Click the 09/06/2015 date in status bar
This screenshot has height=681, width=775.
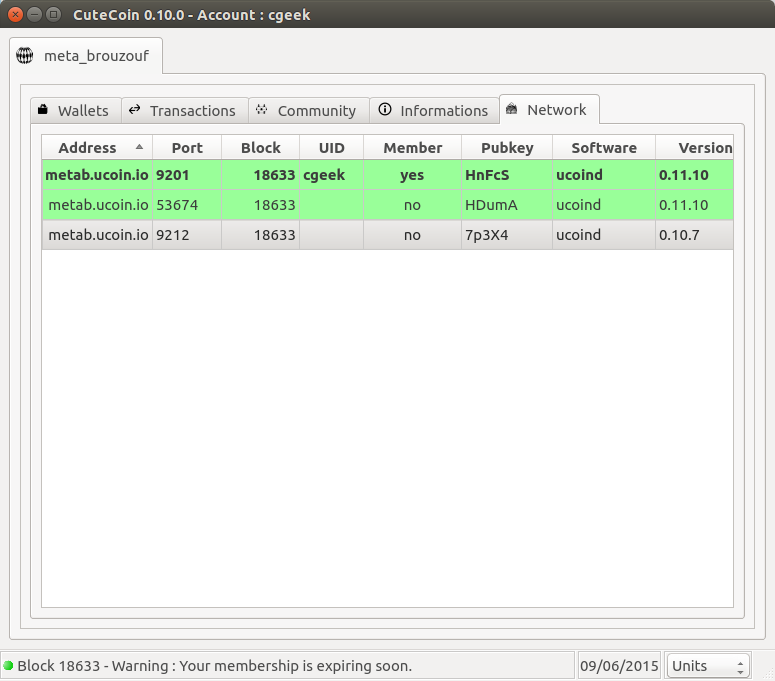(x=619, y=666)
